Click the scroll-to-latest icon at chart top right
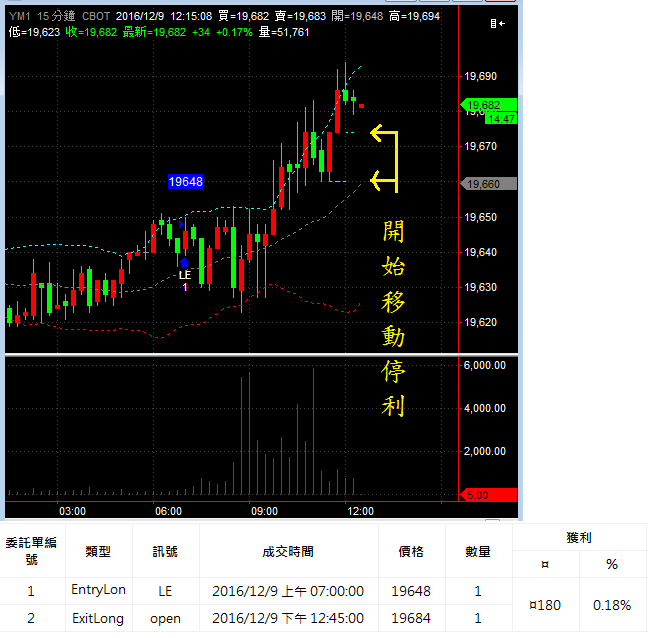 (498, 24)
